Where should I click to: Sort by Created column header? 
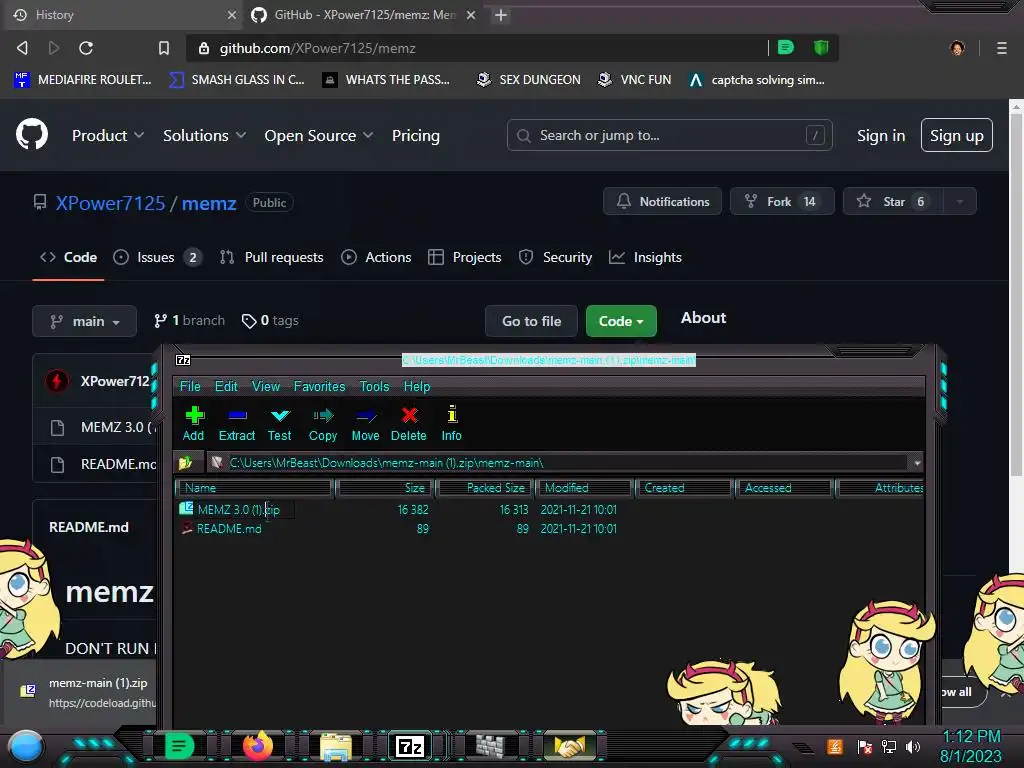(x=684, y=488)
